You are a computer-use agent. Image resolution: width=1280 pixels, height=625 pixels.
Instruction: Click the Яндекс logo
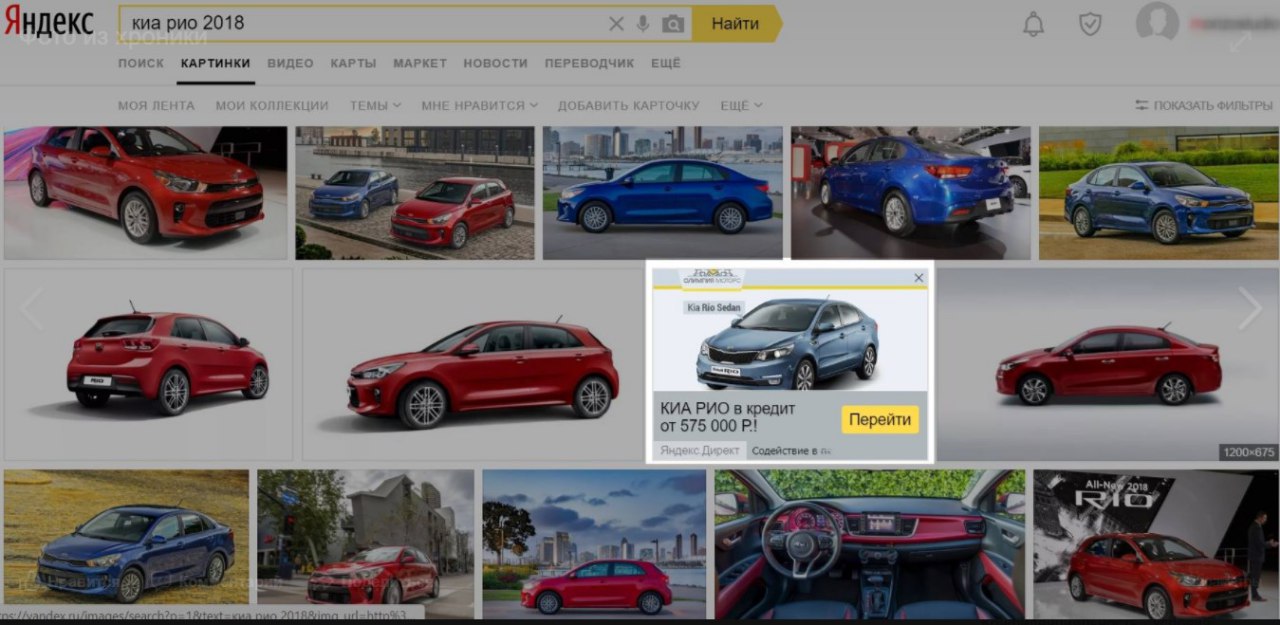point(48,22)
